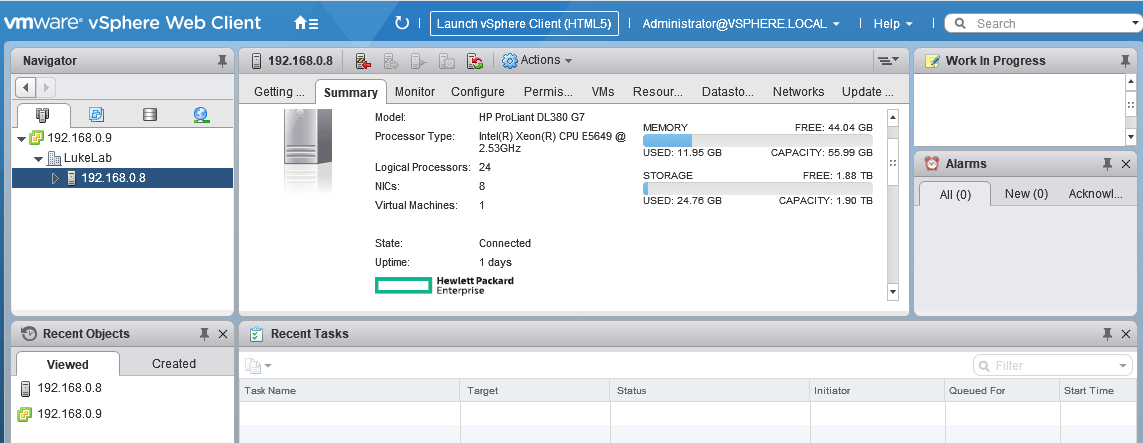Select 192.168.0.9 vCenter in Navigator tree
This screenshot has height=443, width=1143.
click(79, 138)
